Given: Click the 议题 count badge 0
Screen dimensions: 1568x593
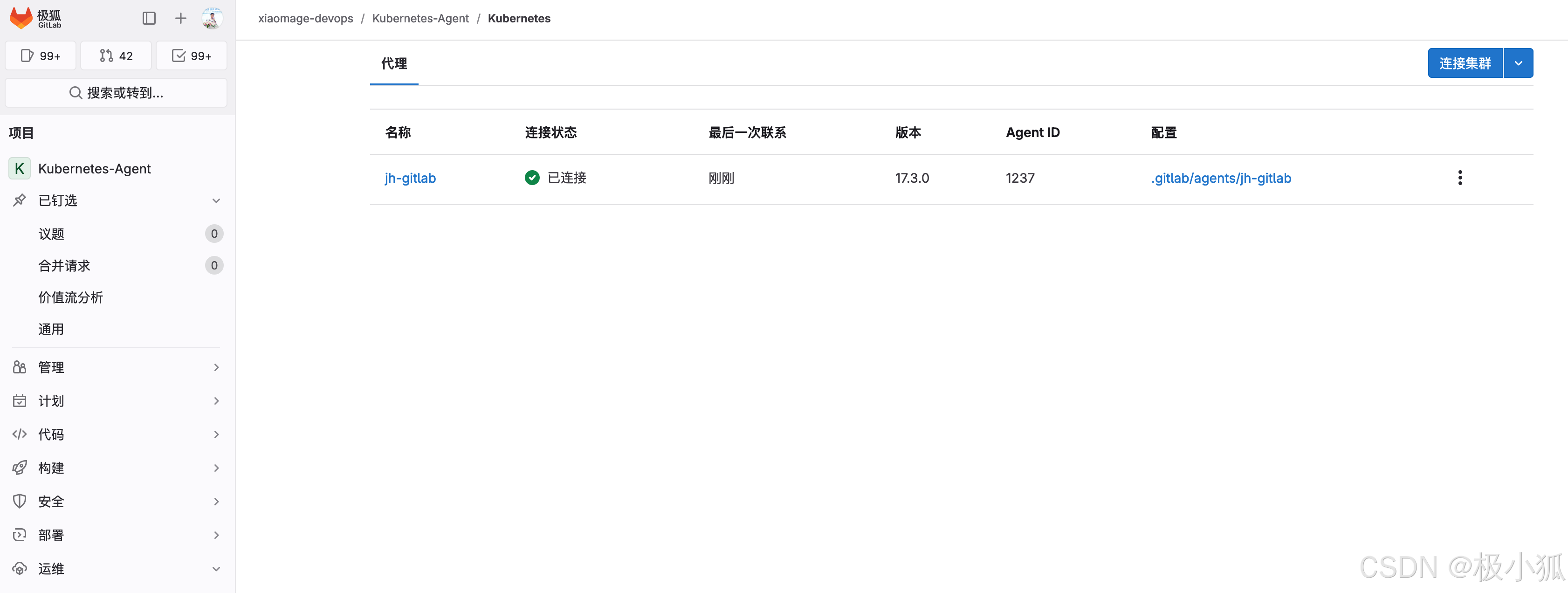Looking at the screenshot, I should [x=214, y=234].
